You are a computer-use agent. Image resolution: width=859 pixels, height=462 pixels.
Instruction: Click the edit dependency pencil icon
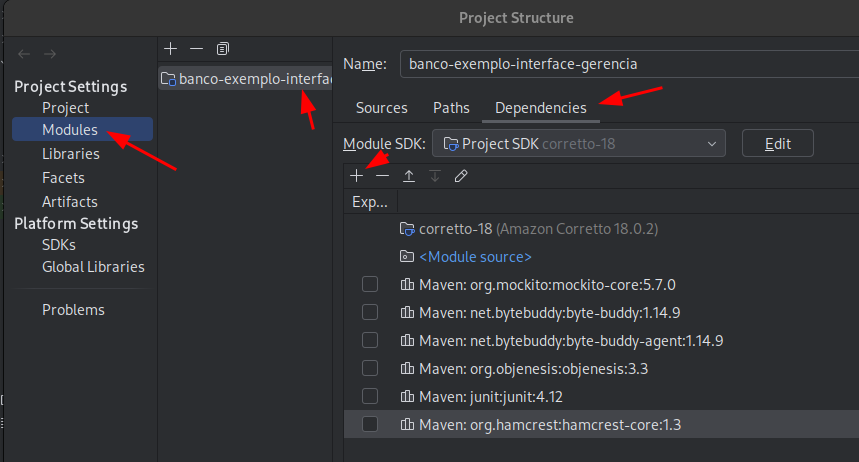pyautogui.click(x=461, y=176)
